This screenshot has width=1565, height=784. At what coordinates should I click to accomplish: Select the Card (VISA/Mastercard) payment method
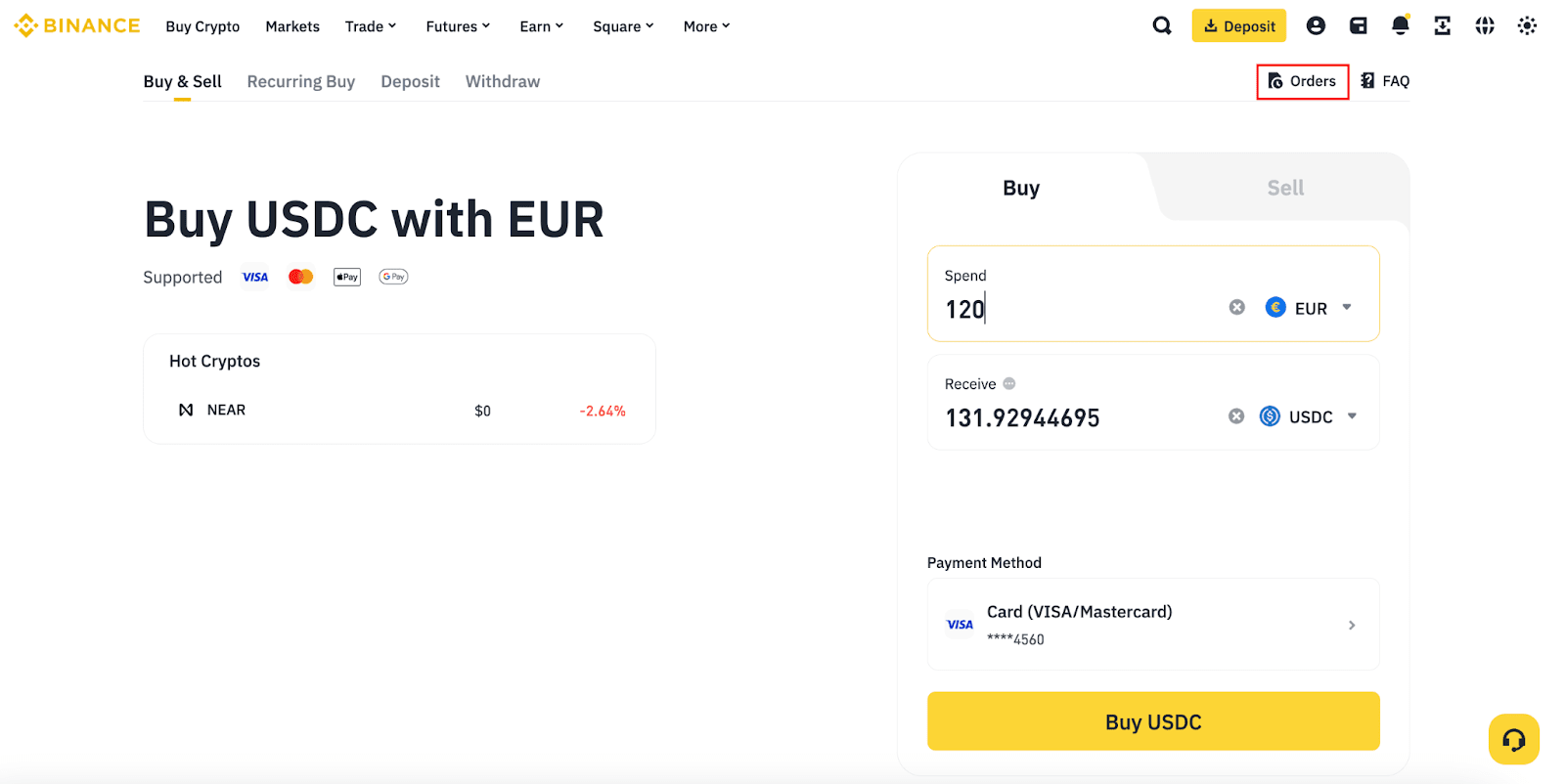1153,624
